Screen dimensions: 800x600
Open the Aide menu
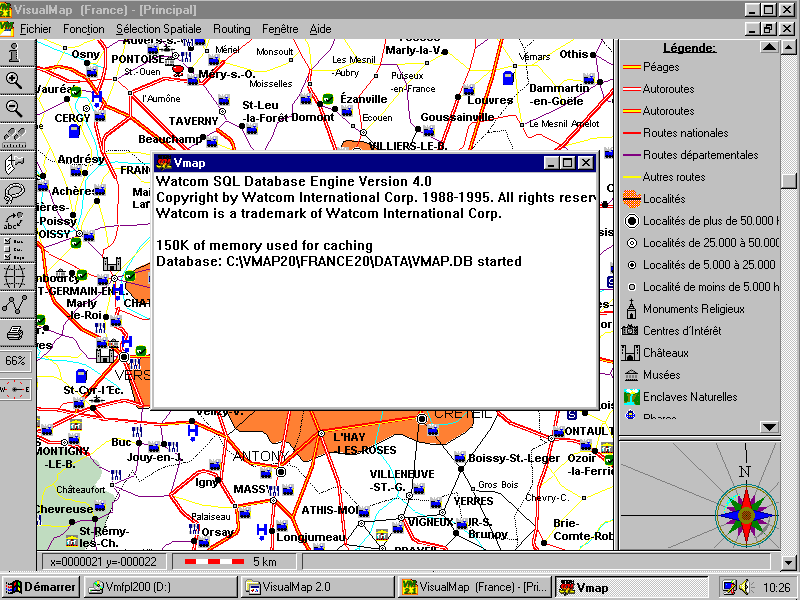tap(320, 29)
